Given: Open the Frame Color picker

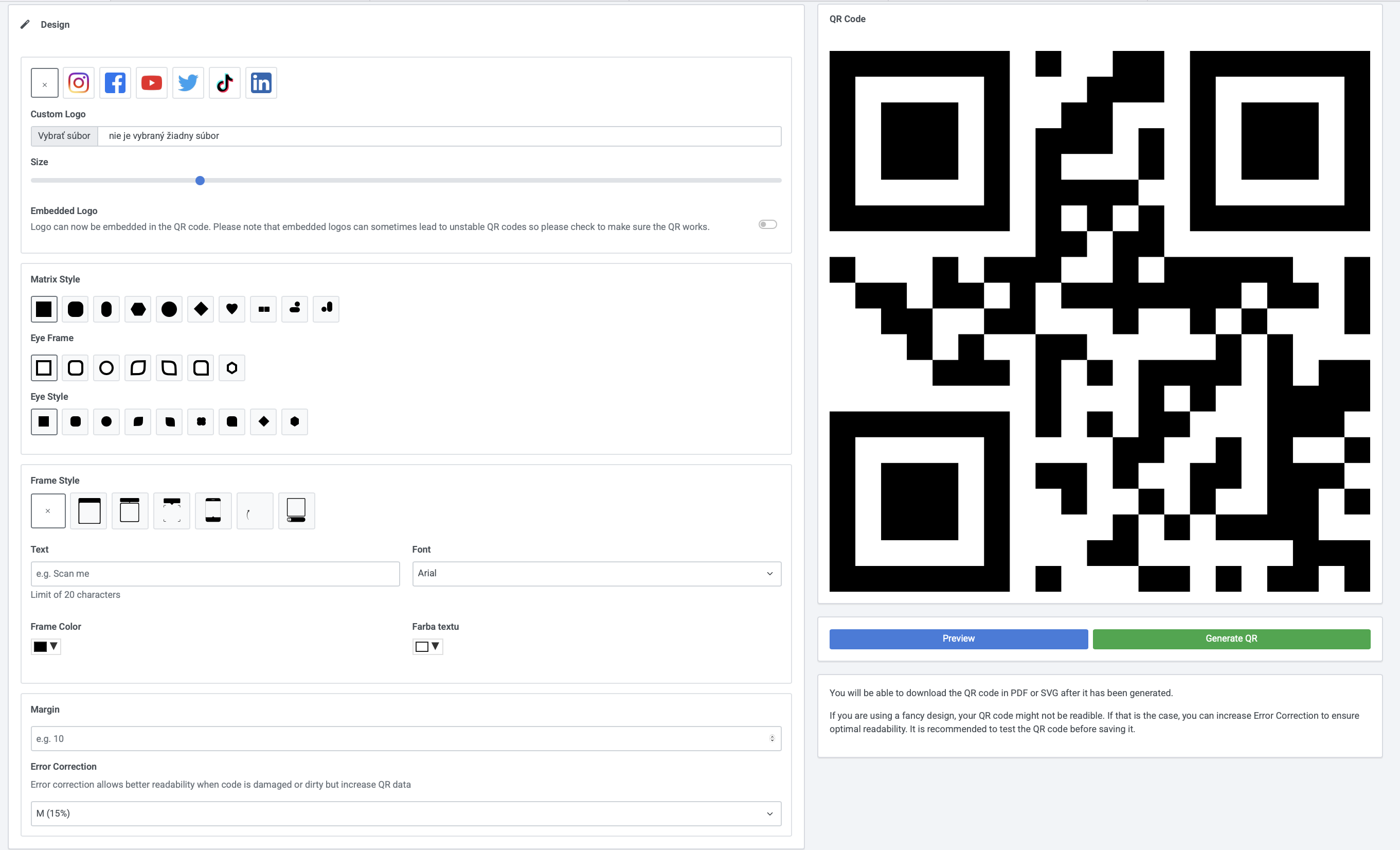Looking at the screenshot, I should [46, 646].
